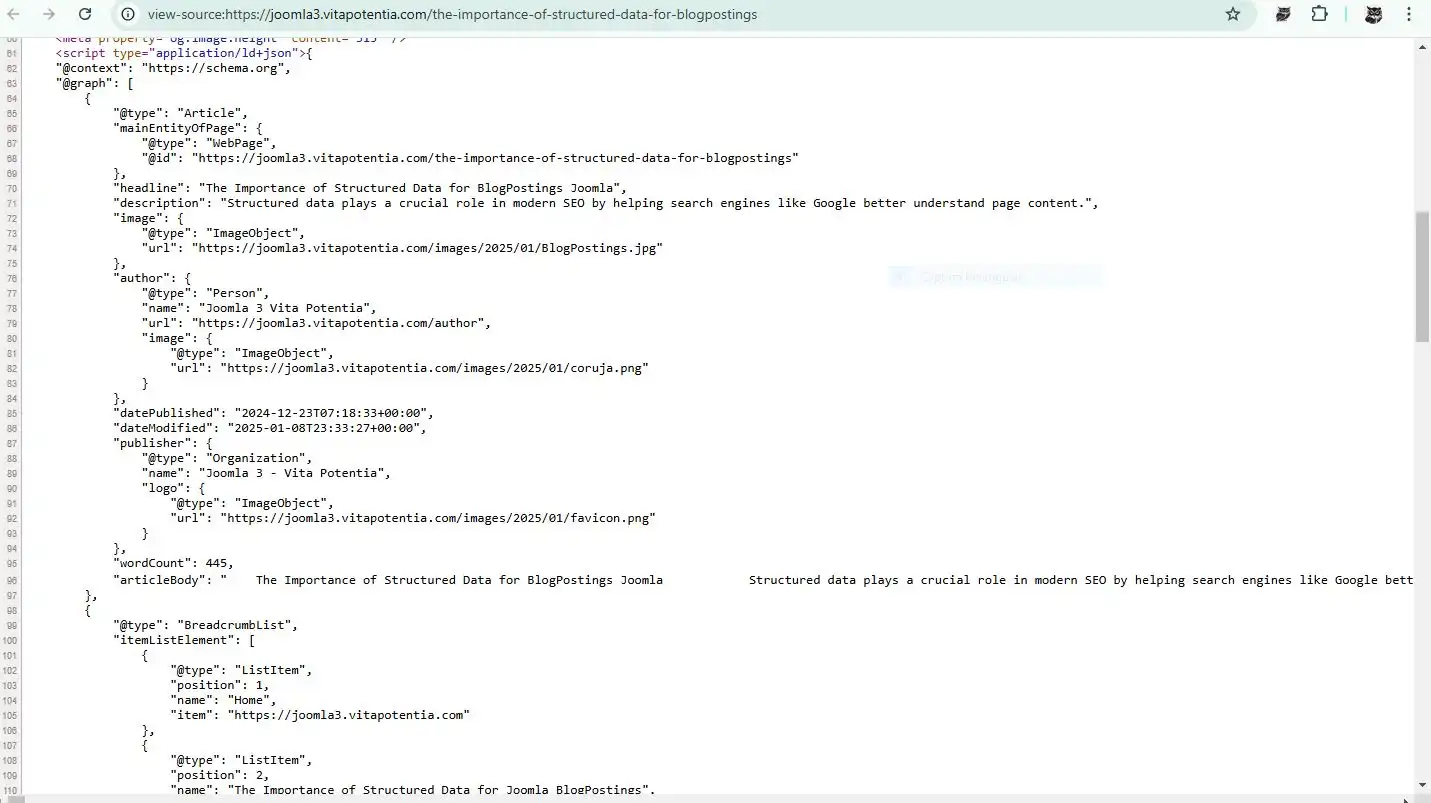
Task: Click the script type "application/ld+json" line
Action: tap(184, 53)
